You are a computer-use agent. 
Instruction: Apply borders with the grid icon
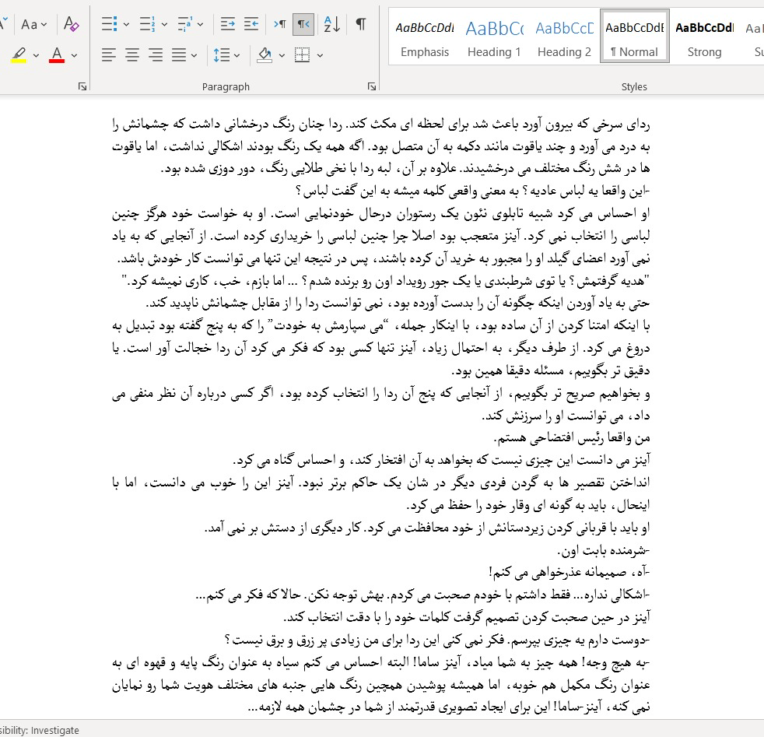[x=302, y=55]
